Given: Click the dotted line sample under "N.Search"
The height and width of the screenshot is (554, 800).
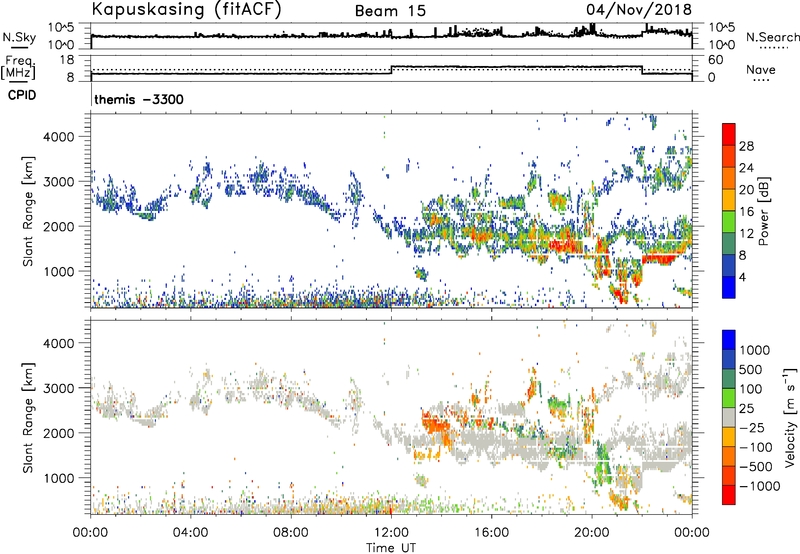Looking at the screenshot, I should pos(773,47).
